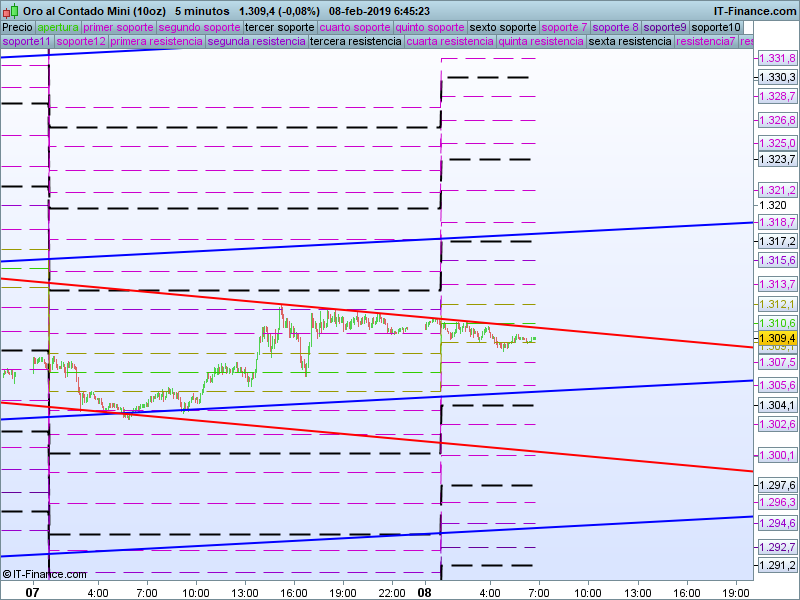Click the soporte 7 label
Image resolution: width=800 pixels, height=600 pixels.
click(x=564, y=27)
